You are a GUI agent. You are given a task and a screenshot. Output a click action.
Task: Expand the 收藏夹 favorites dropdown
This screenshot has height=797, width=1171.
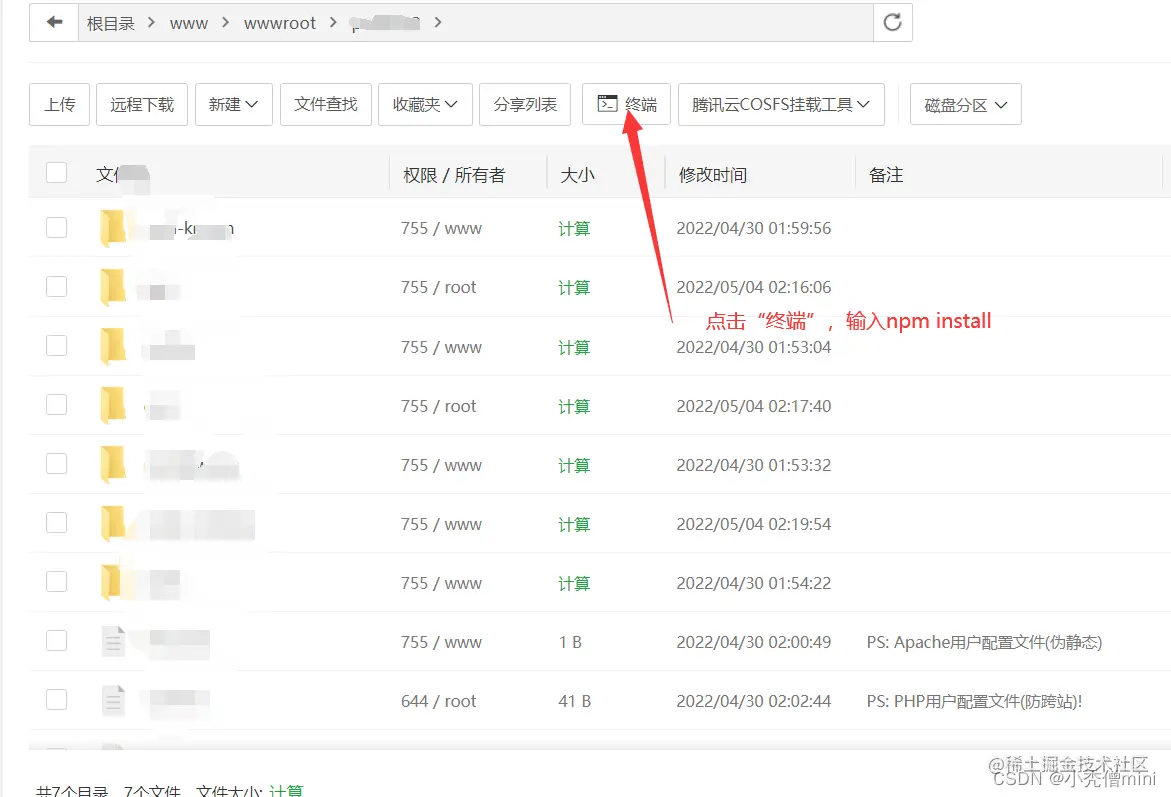pyautogui.click(x=426, y=105)
